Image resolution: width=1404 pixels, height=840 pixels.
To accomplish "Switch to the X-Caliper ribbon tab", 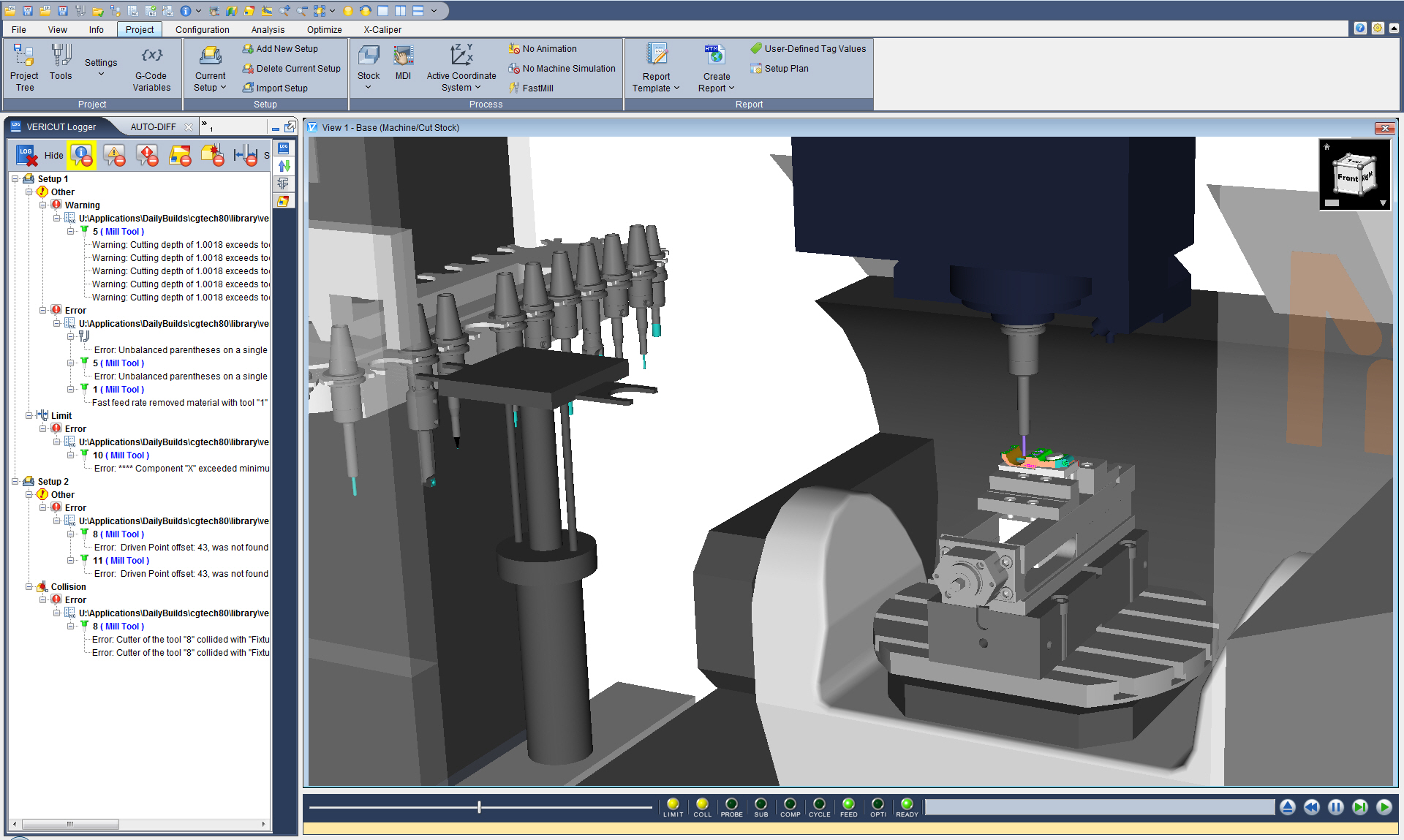I will (x=382, y=30).
